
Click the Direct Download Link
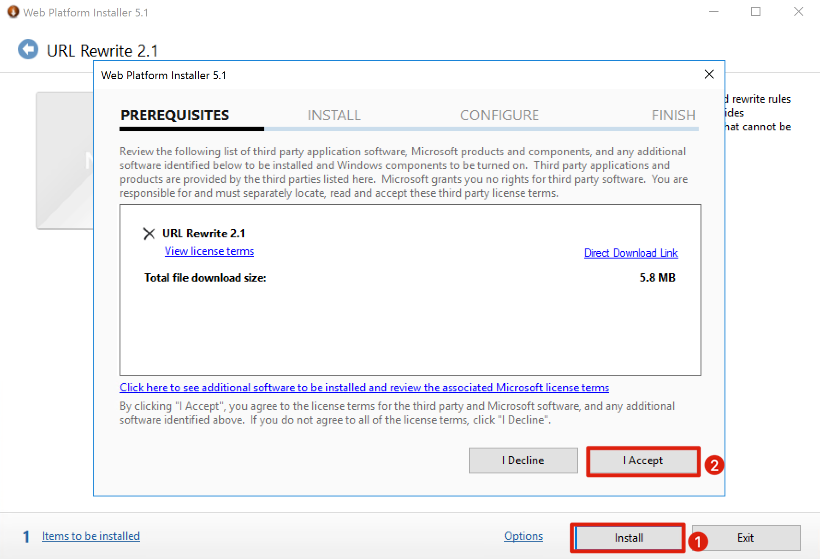[x=631, y=253]
